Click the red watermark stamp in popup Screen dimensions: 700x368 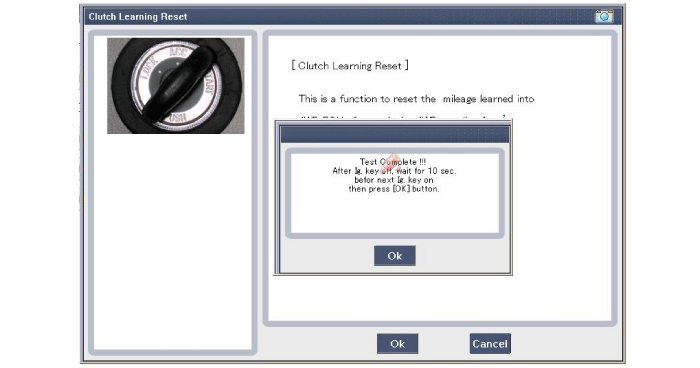(391, 163)
